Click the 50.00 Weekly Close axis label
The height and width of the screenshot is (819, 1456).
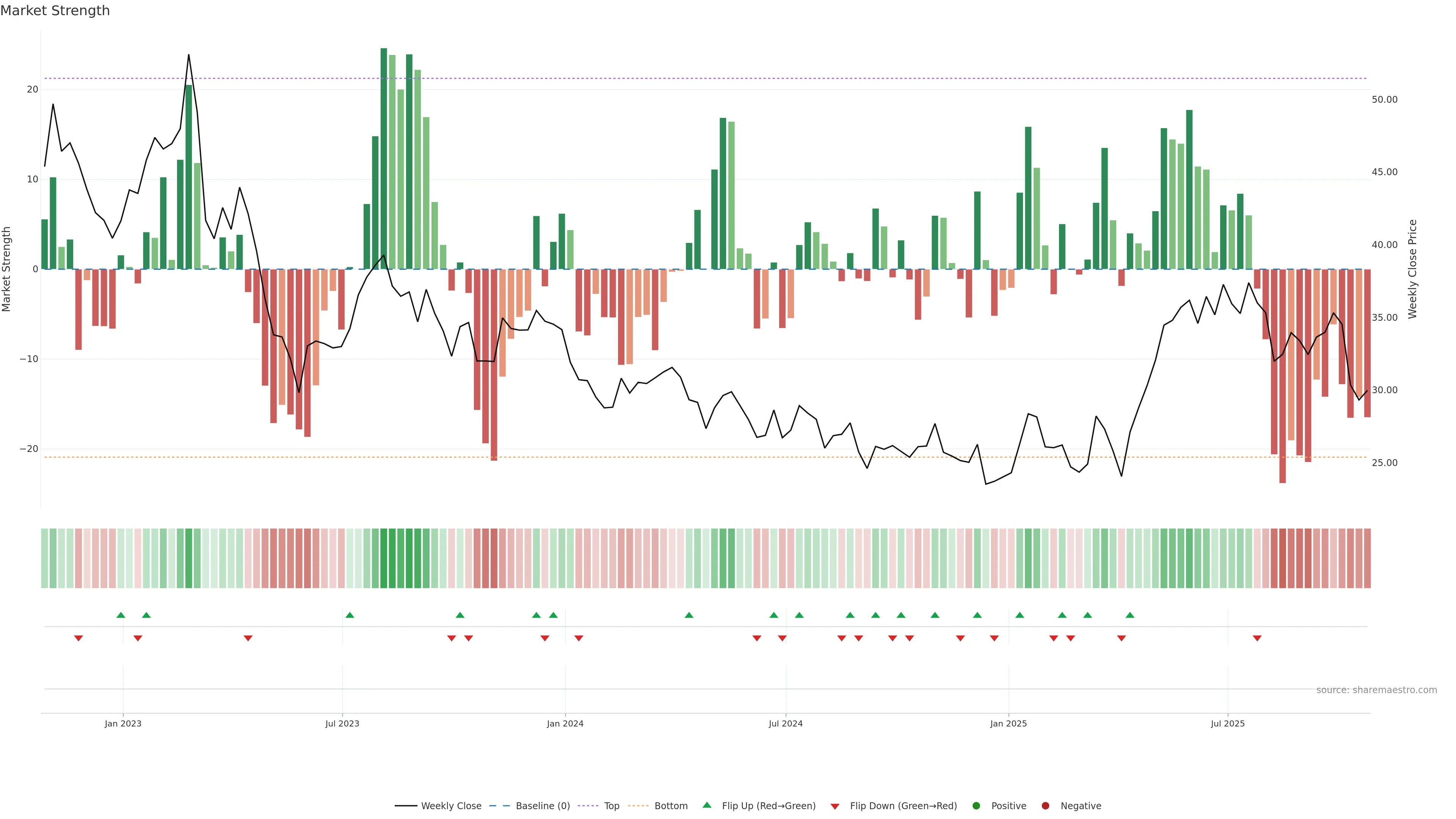[x=1384, y=99]
